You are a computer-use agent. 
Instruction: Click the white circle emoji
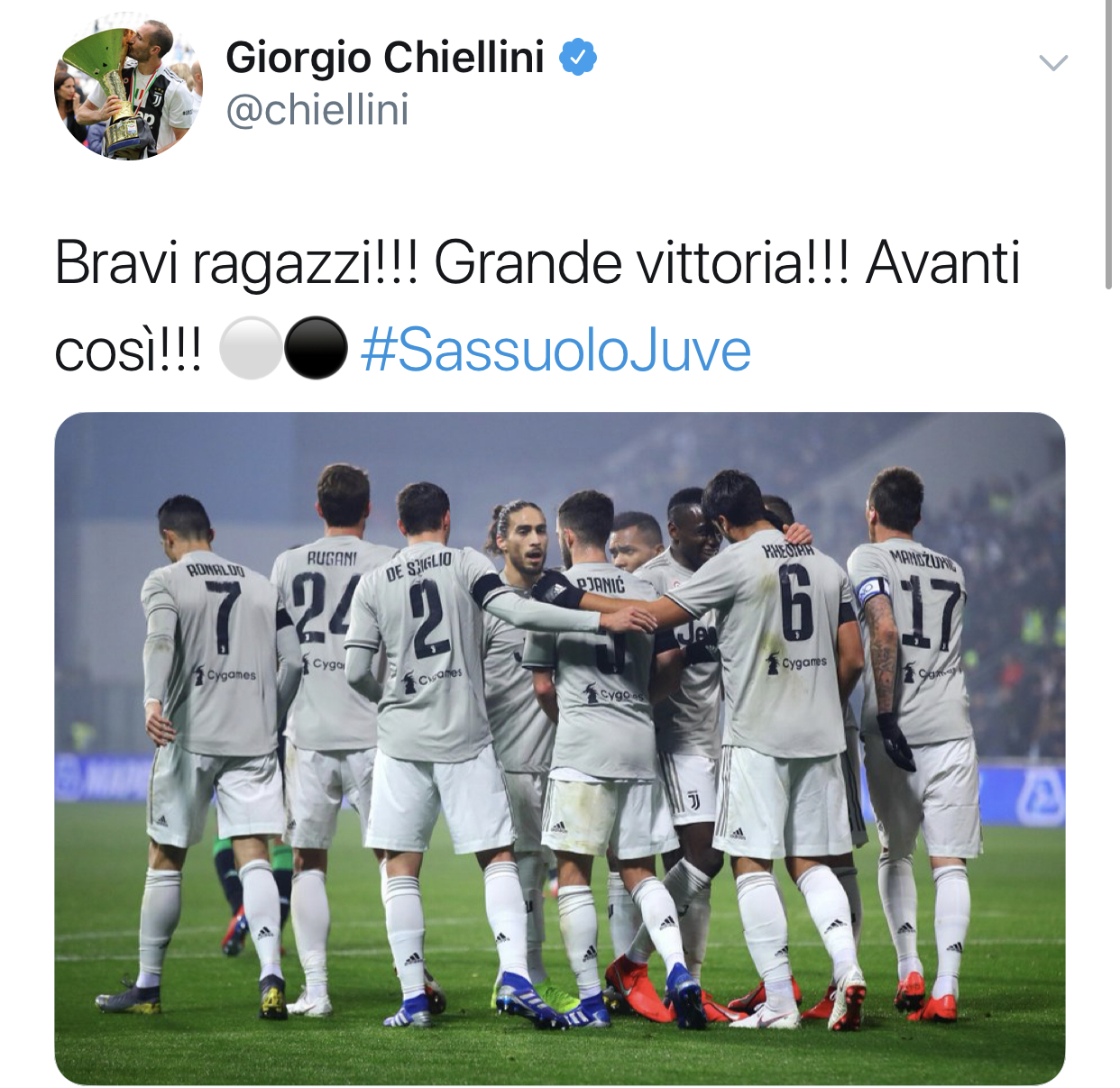coord(251,348)
